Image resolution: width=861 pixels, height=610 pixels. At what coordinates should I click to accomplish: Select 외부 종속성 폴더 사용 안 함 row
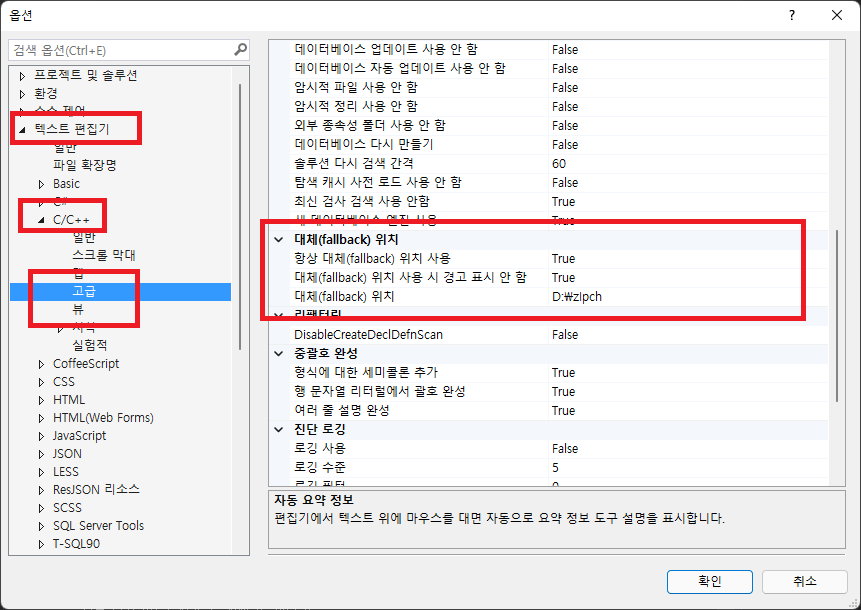click(560, 126)
